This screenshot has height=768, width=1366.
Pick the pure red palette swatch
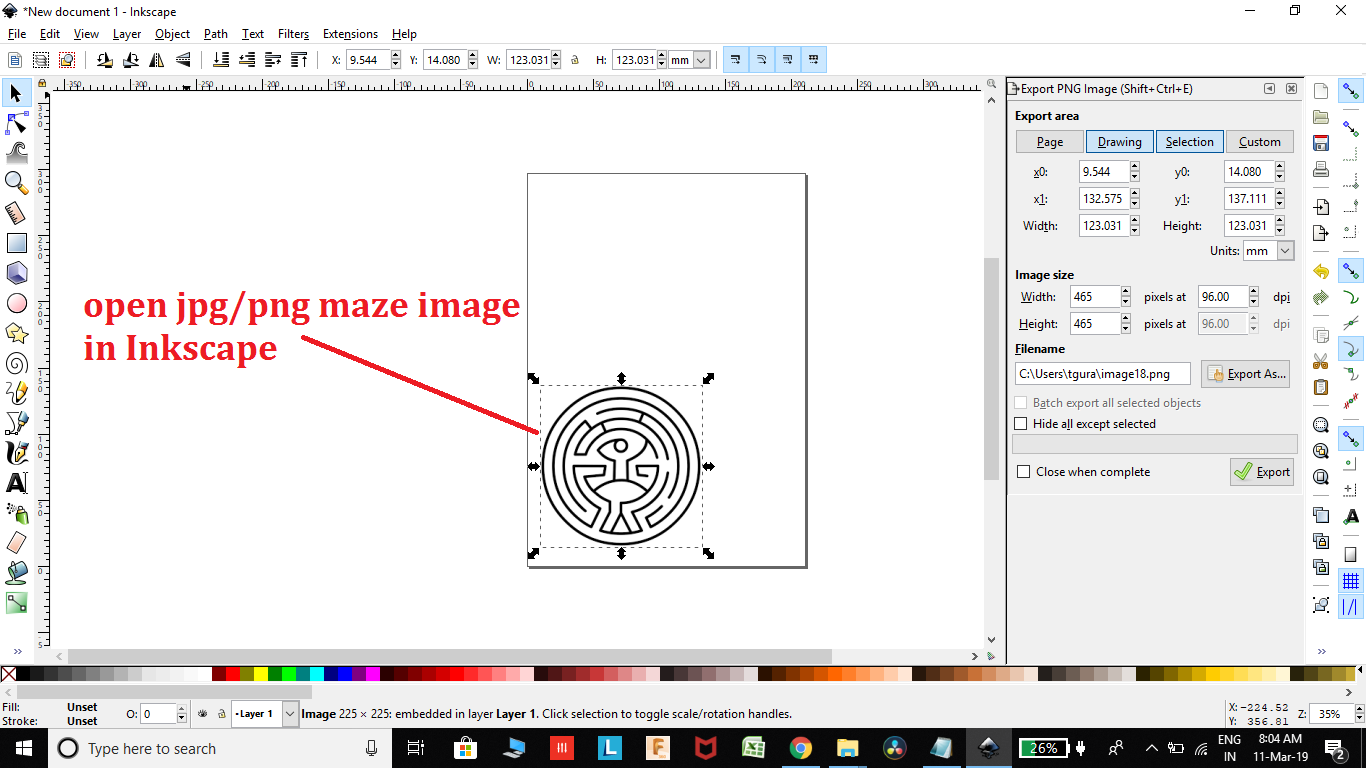click(233, 675)
